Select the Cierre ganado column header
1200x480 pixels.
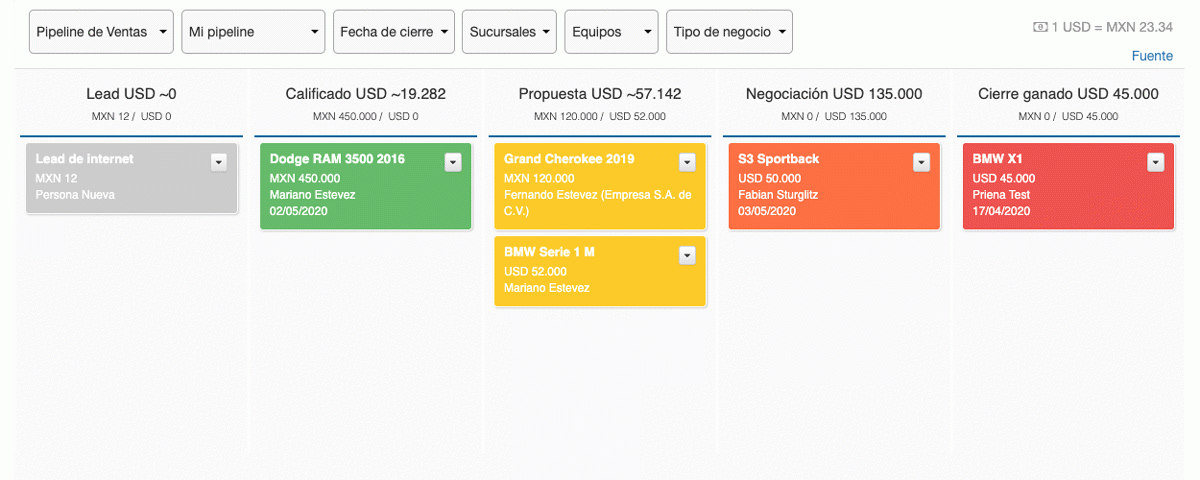click(1068, 94)
